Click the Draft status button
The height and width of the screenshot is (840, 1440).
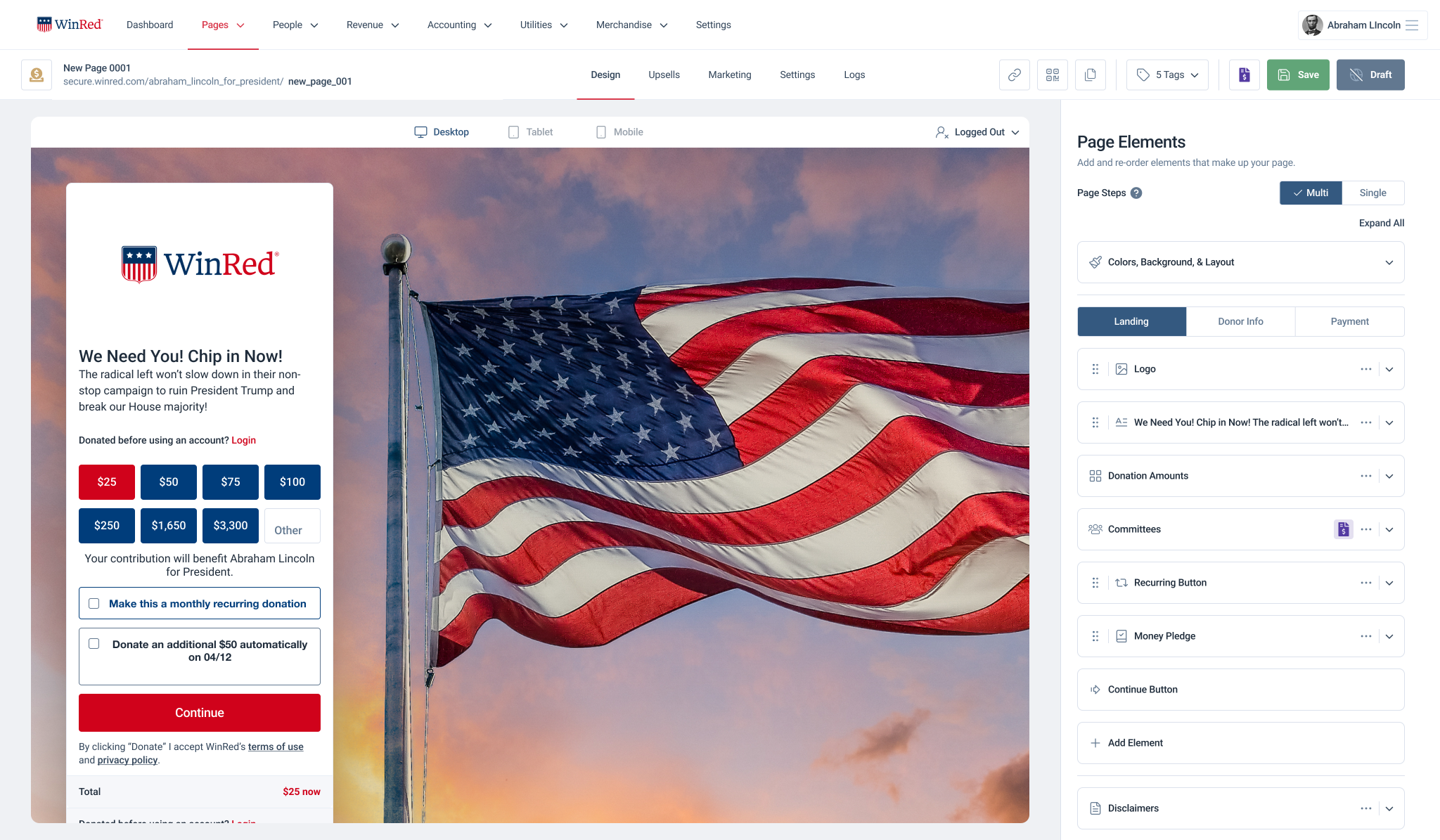[1370, 75]
